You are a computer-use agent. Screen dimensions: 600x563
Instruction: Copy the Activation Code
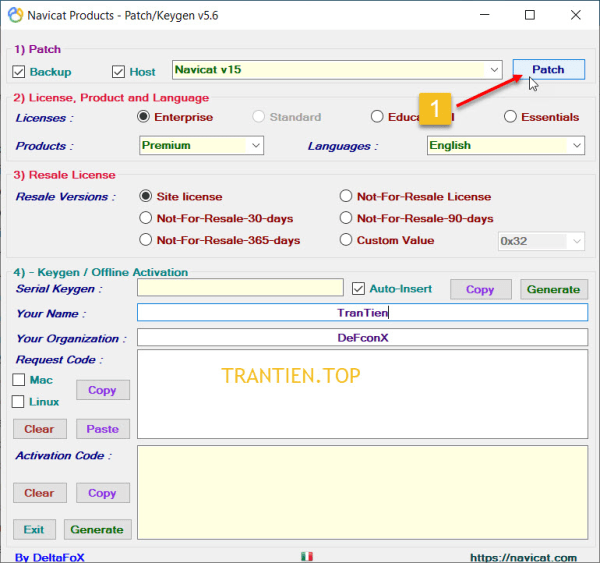pyautogui.click(x=103, y=493)
